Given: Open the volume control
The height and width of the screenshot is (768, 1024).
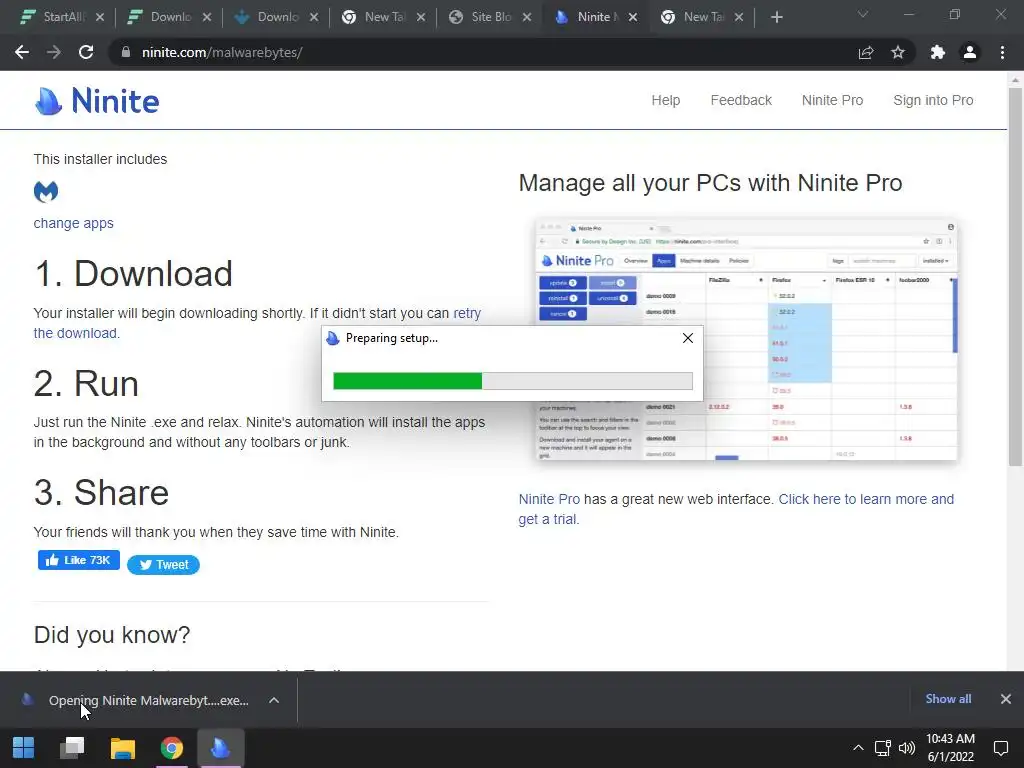Looking at the screenshot, I should (906, 748).
